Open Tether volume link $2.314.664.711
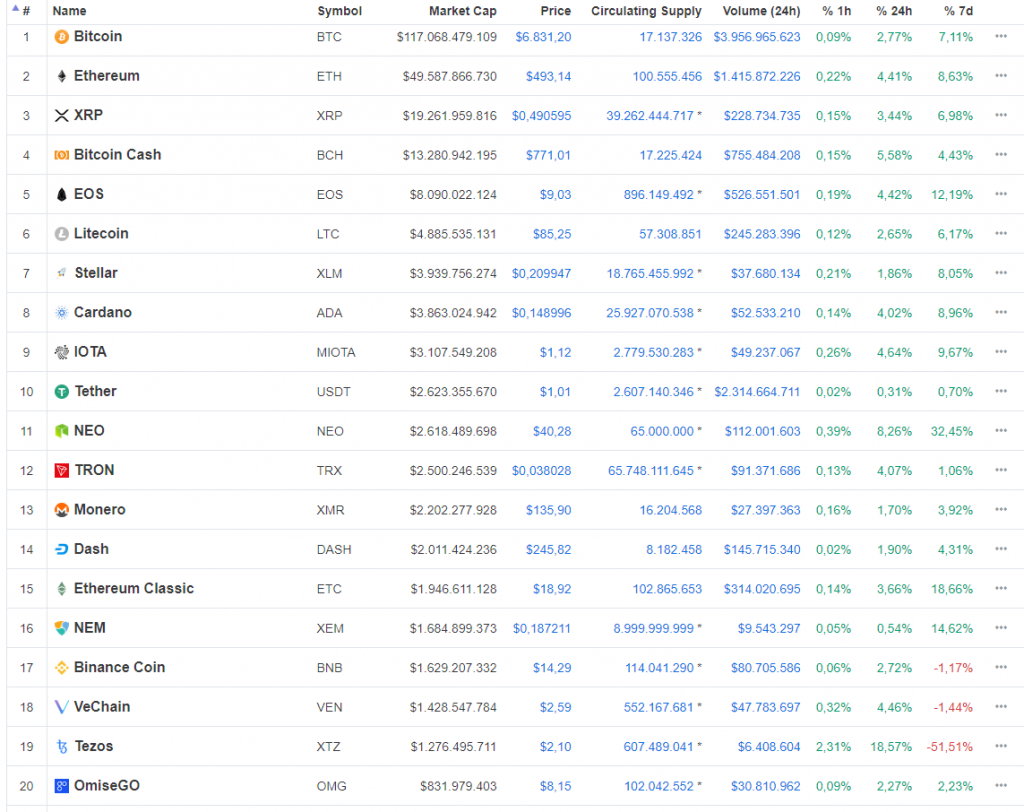This screenshot has height=812, width=1024. (756, 392)
